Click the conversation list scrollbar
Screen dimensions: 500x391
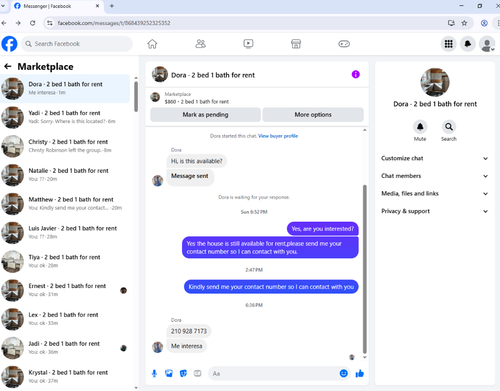click(136, 97)
